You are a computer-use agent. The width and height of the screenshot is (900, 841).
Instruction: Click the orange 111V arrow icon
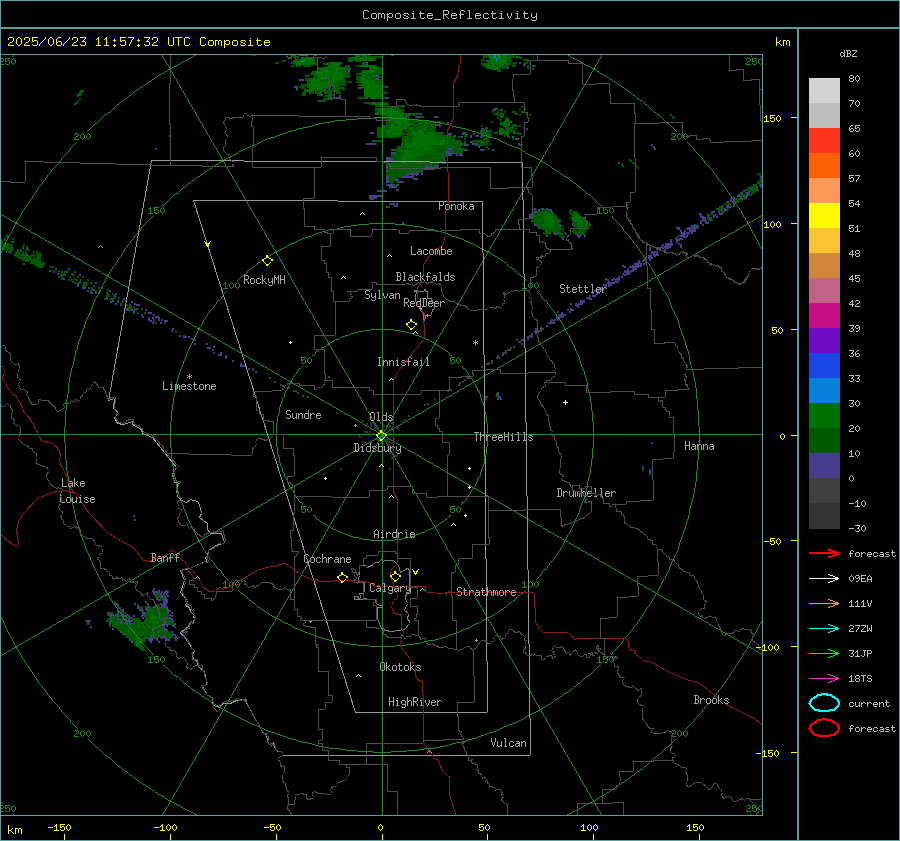pos(824,603)
